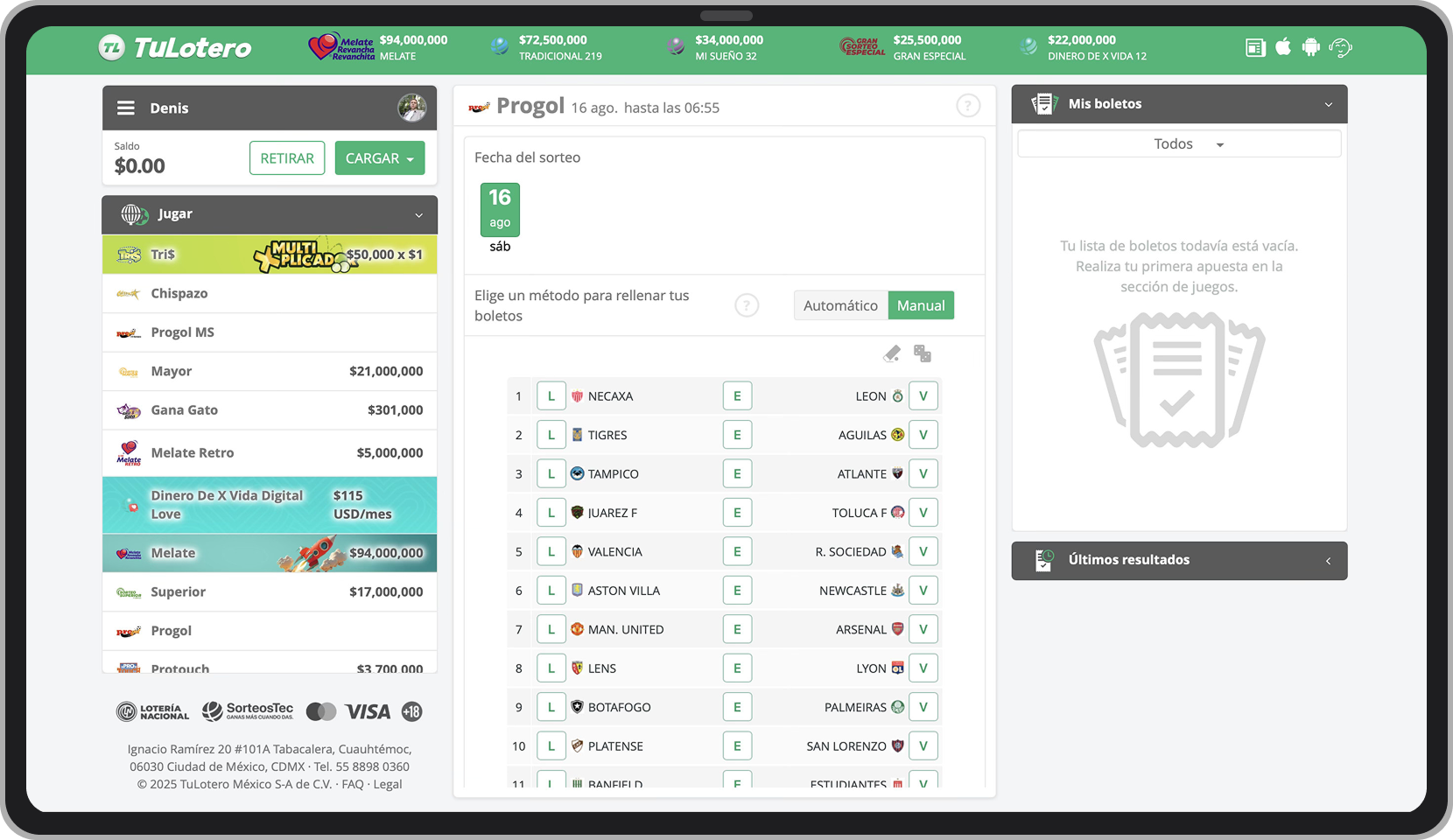Open Melate $94,000,000 in game list

tap(270, 553)
